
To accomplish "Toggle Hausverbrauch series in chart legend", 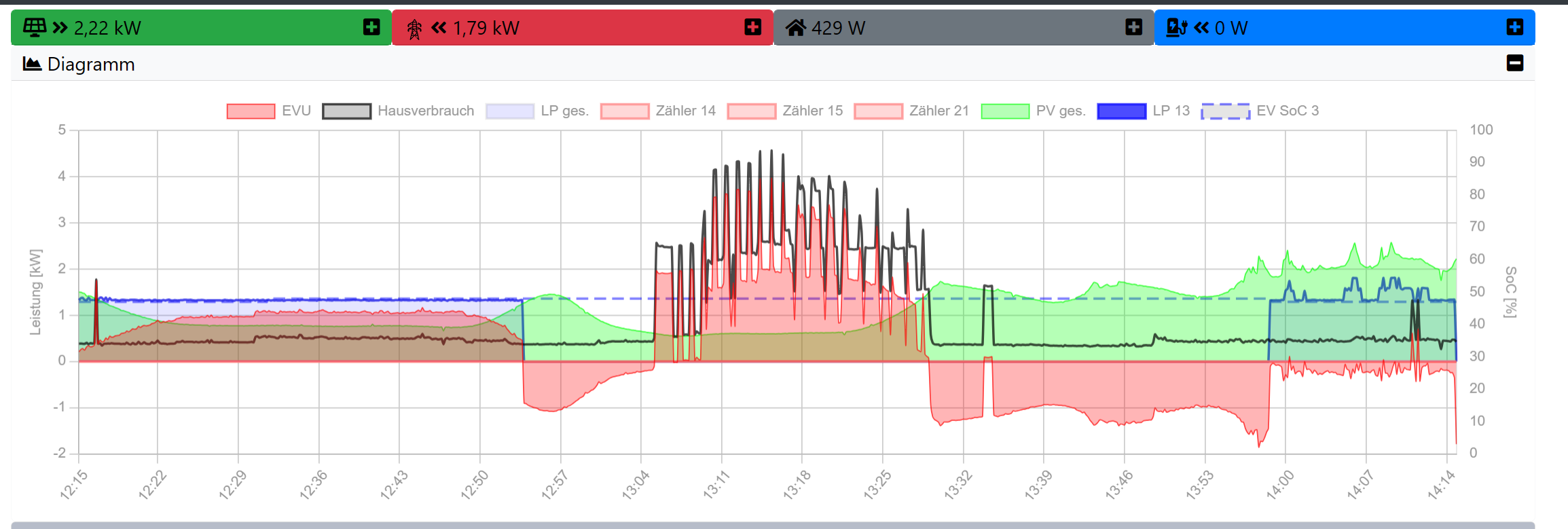I will (x=399, y=111).
